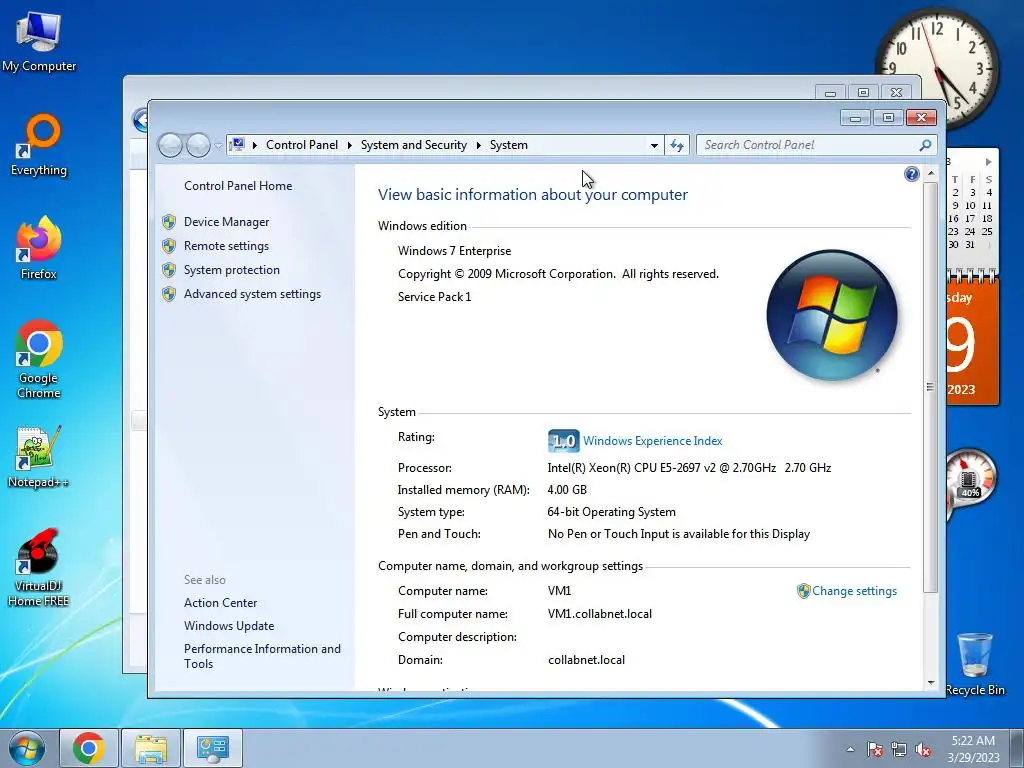Click Change settings link
The width and height of the screenshot is (1024, 768).
pos(854,591)
